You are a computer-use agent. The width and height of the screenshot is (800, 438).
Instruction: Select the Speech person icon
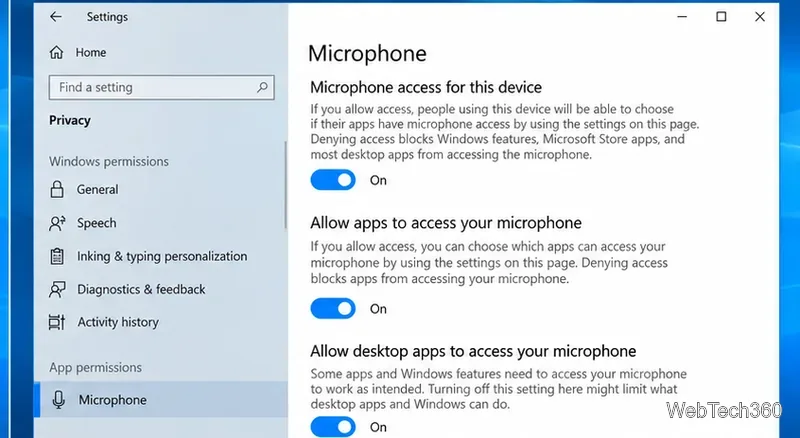coord(57,223)
